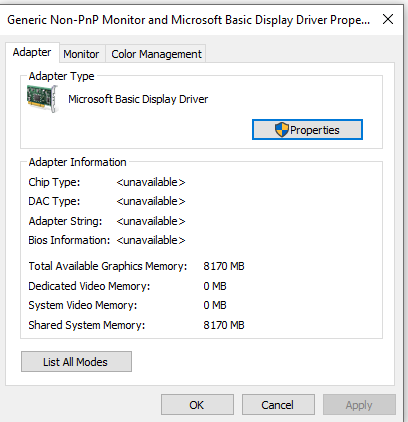The height and width of the screenshot is (422, 408).
Task: Close the display properties dialog
Action: point(388,19)
